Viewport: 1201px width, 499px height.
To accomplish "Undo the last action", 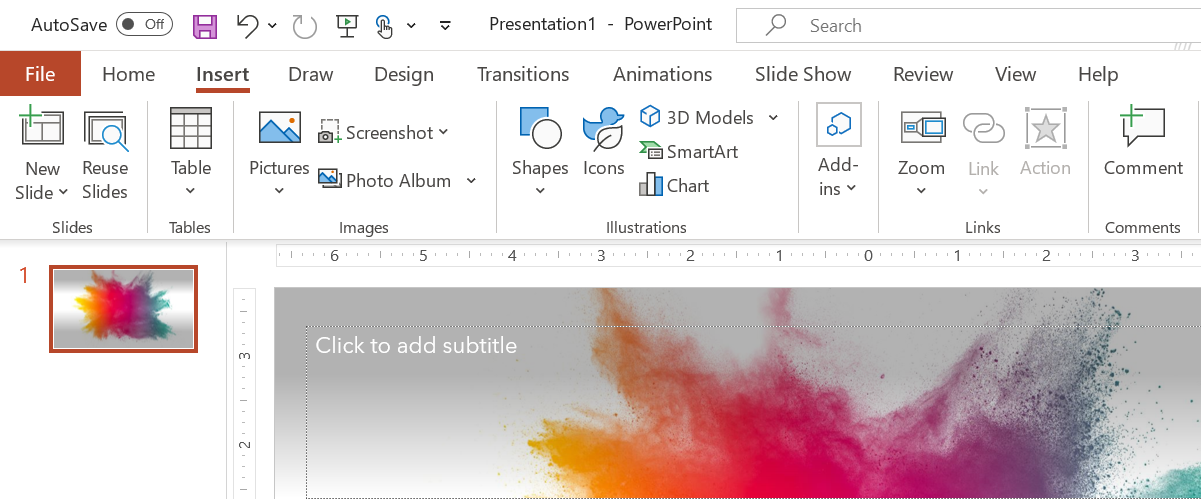I will (x=248, y=25).
